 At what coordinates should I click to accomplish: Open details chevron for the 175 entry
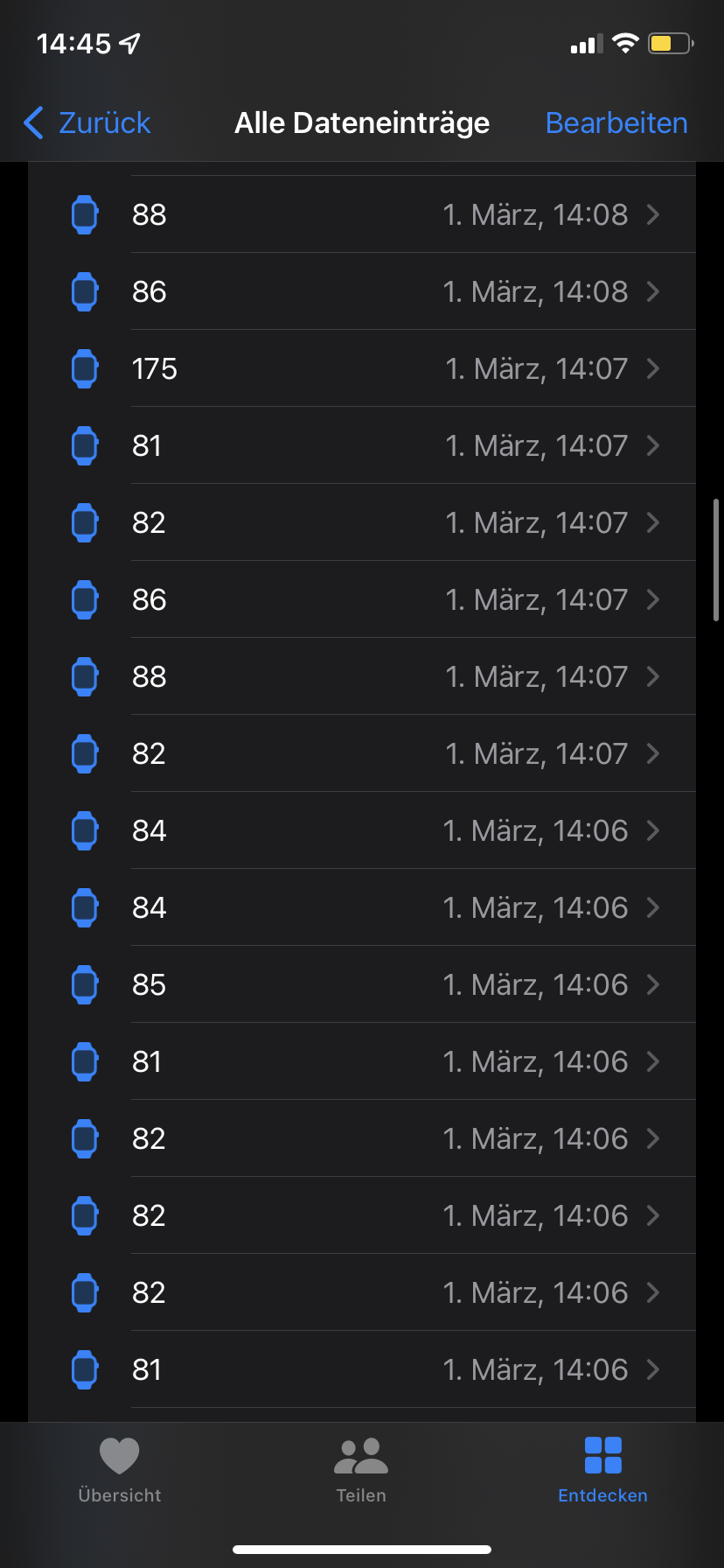click(653, 368)
